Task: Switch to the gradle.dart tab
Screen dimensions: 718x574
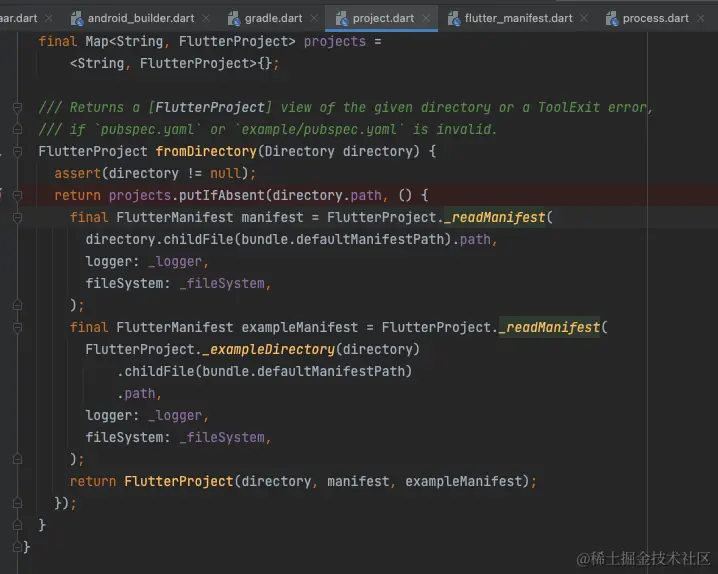Action: [273, 18]
